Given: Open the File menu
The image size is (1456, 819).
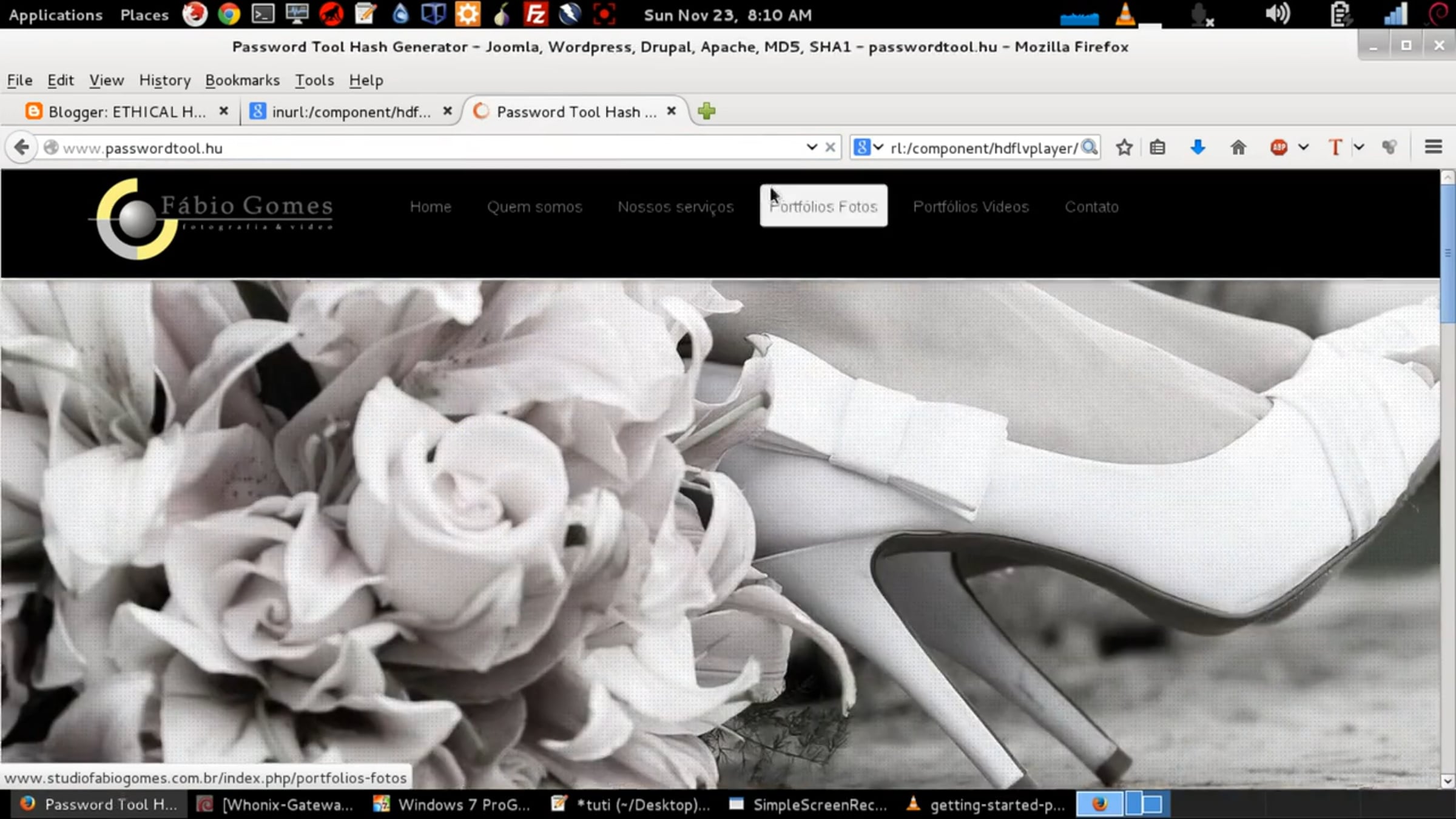Looking at the screenshot, I should 19,80.
